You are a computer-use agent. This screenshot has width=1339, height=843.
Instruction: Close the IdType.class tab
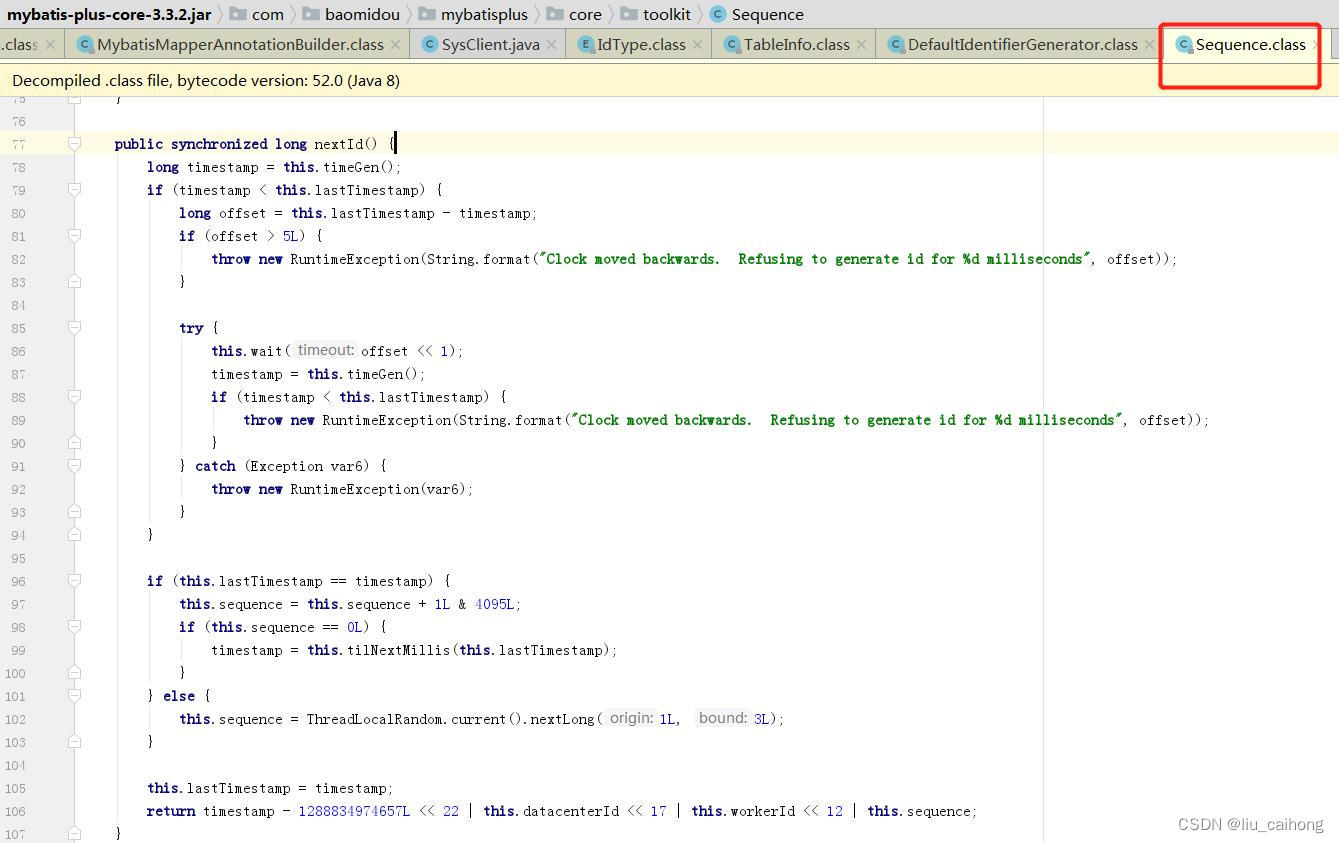point(697,45)
